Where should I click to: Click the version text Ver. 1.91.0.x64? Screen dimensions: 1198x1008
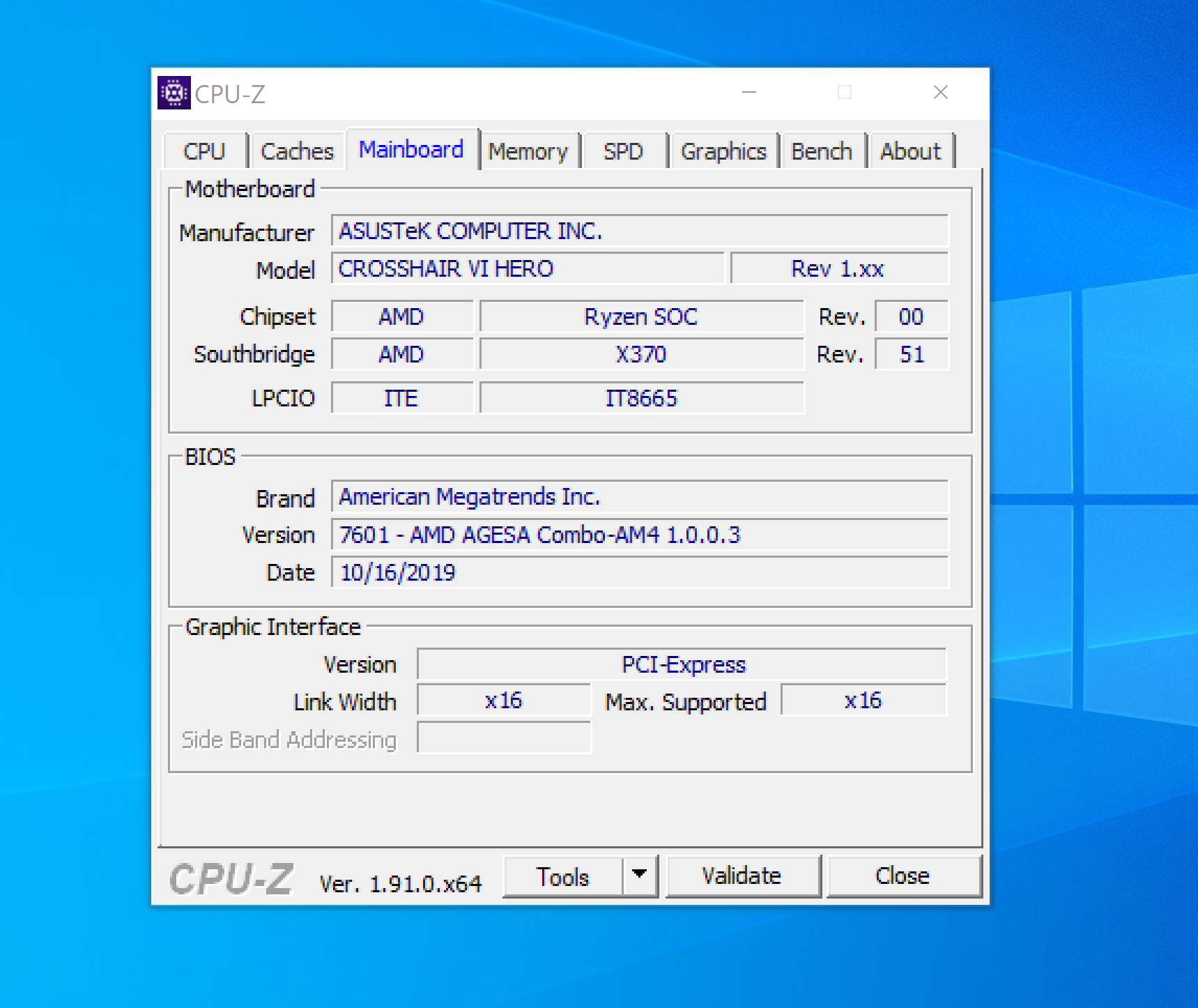click(401, 884)
